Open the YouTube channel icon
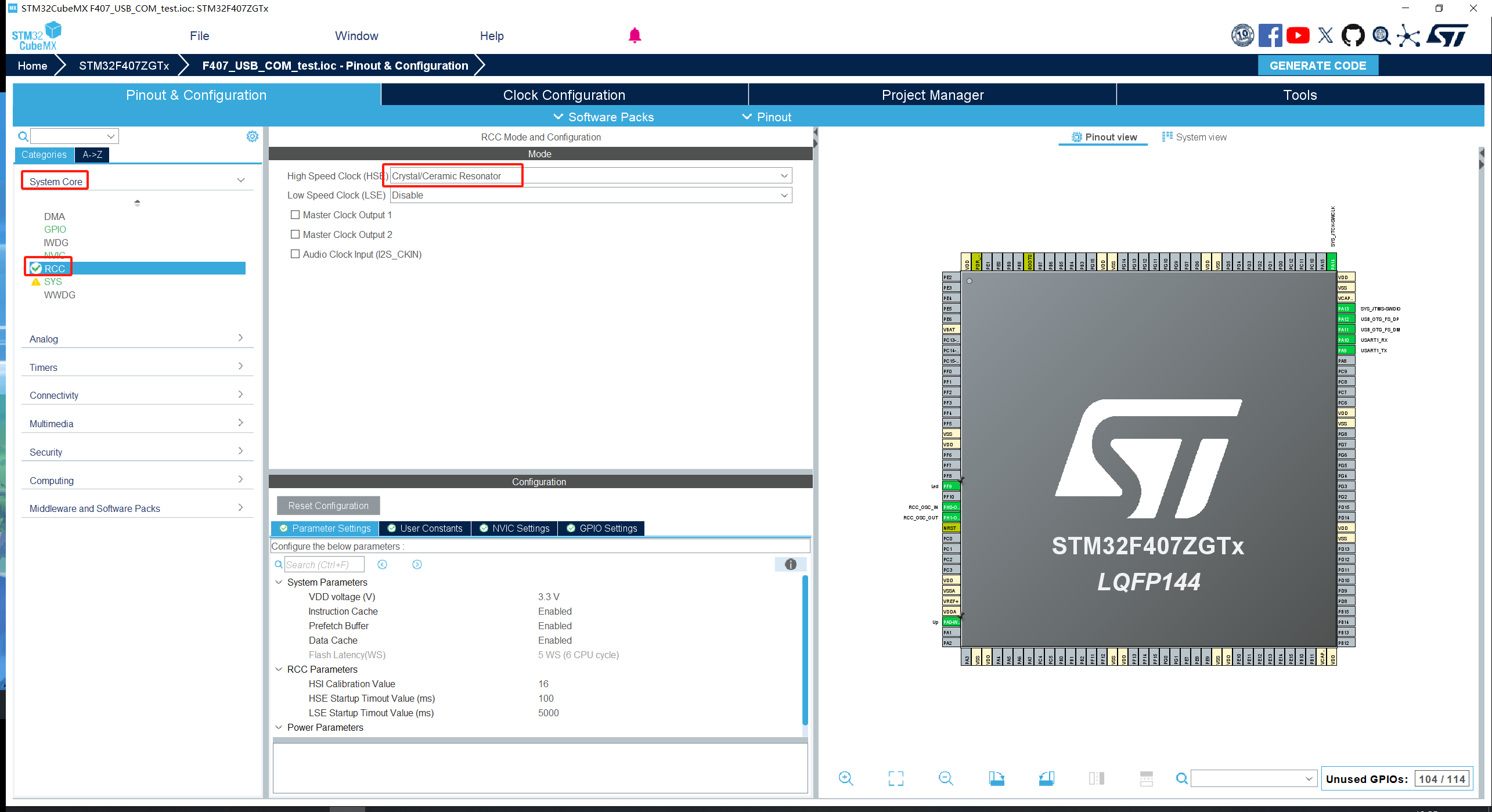 (x=1299, y=35)
